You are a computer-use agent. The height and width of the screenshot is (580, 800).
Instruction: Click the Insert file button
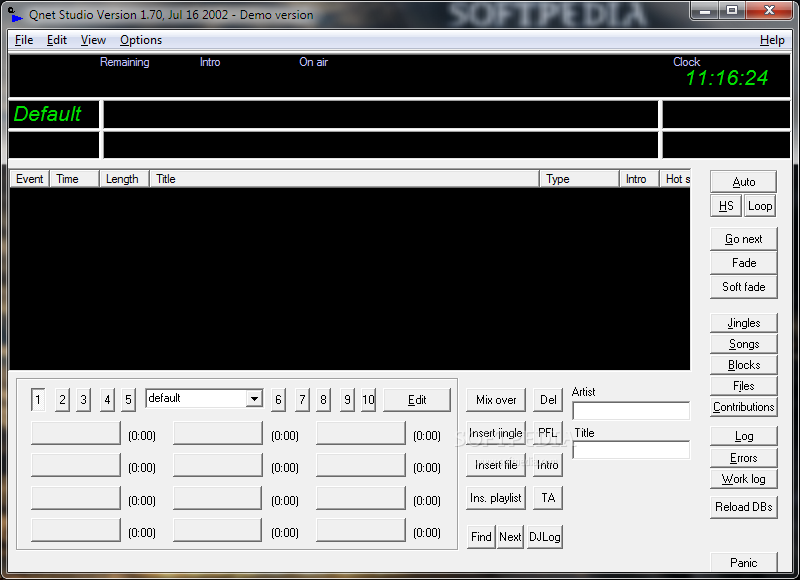click(496, 465)
